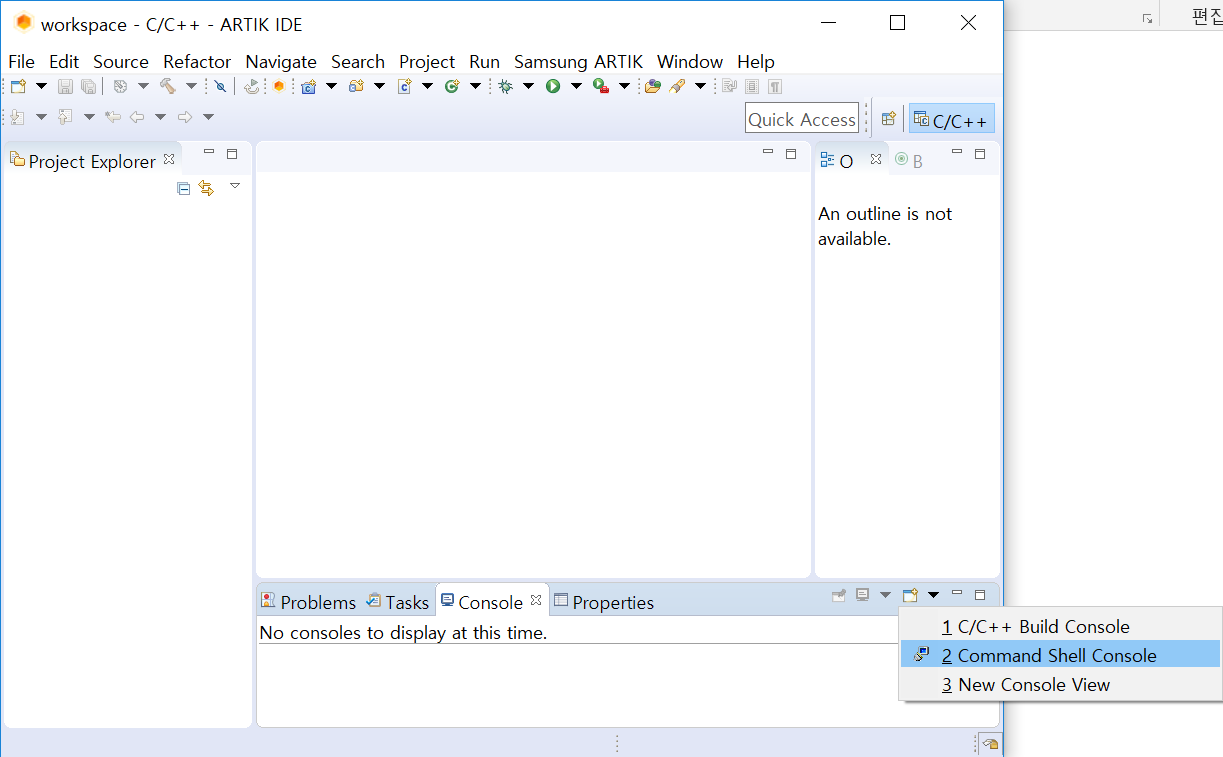Click the Open Element folder icon
The image size is (1223, 757).
tap(653, 87)
